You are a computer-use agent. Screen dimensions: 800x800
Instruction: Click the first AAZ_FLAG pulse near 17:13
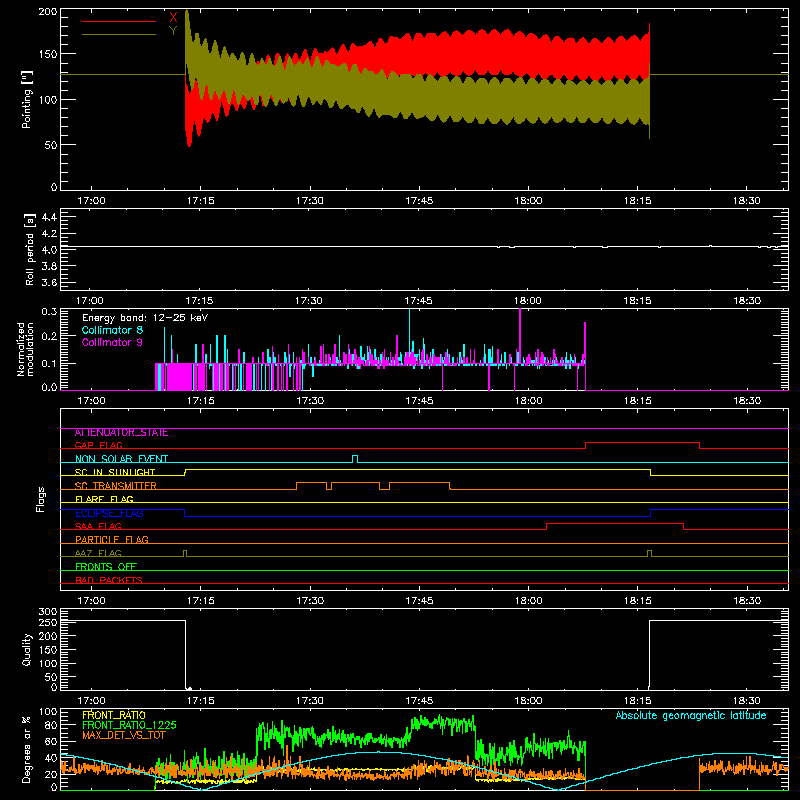pyautogui.click(x=185, y=554)
